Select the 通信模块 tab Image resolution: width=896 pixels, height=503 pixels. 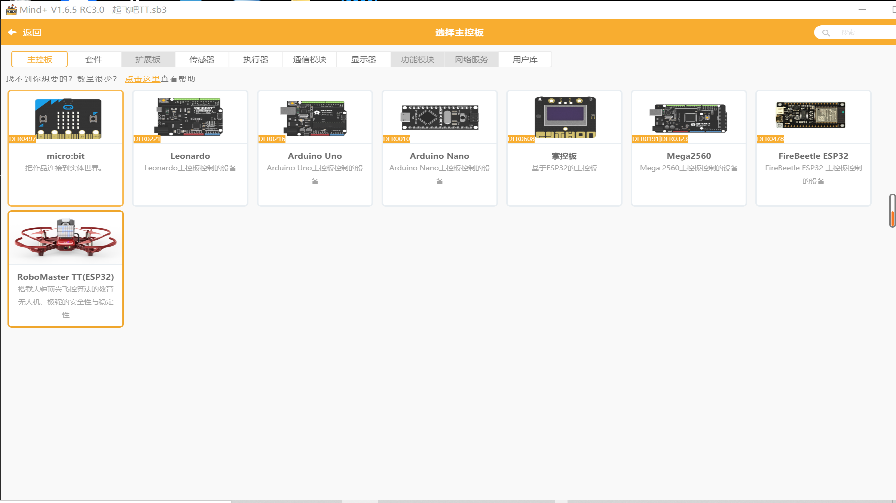(309, 59)
